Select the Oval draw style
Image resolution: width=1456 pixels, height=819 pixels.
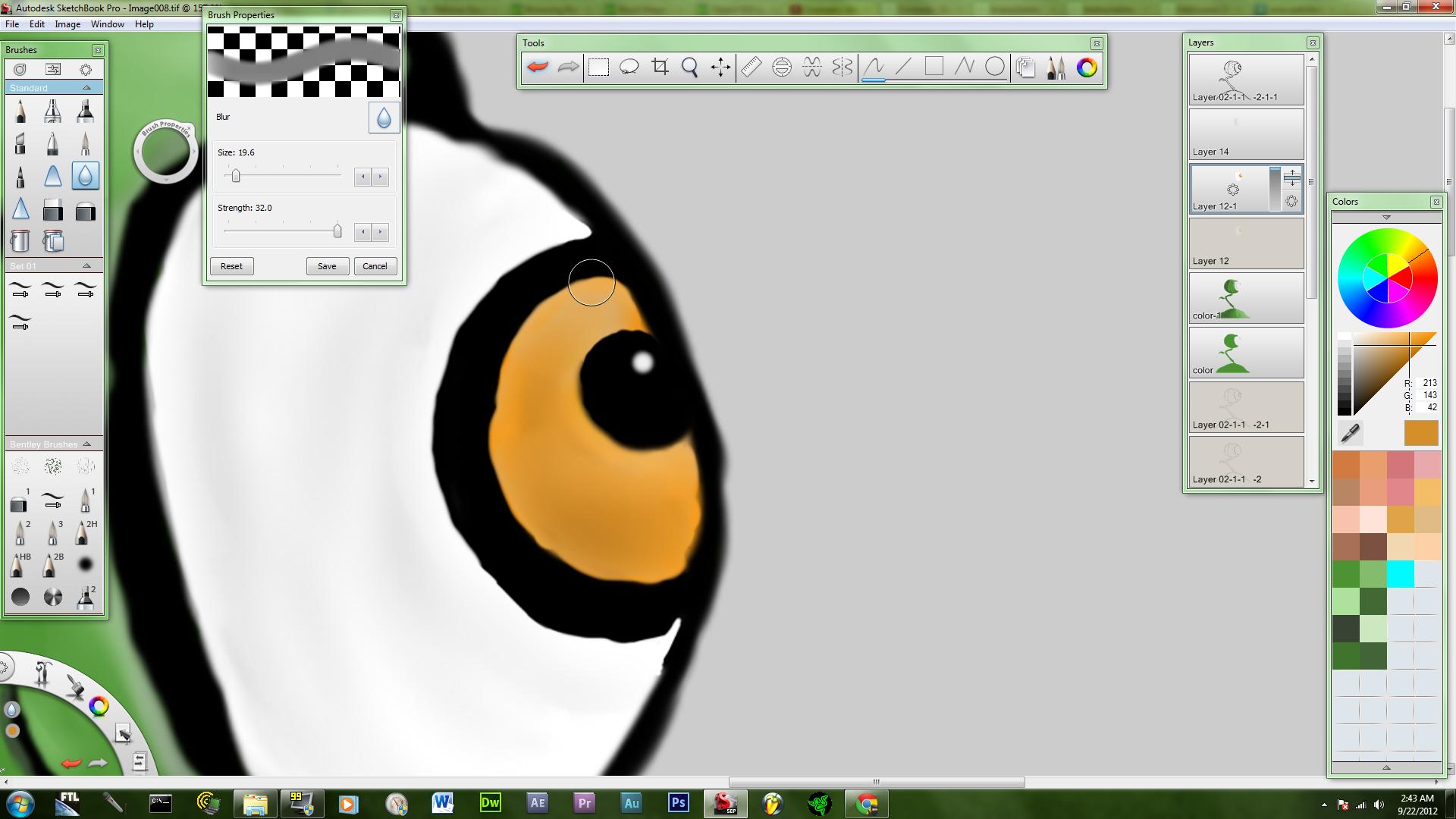coord(995,67)
